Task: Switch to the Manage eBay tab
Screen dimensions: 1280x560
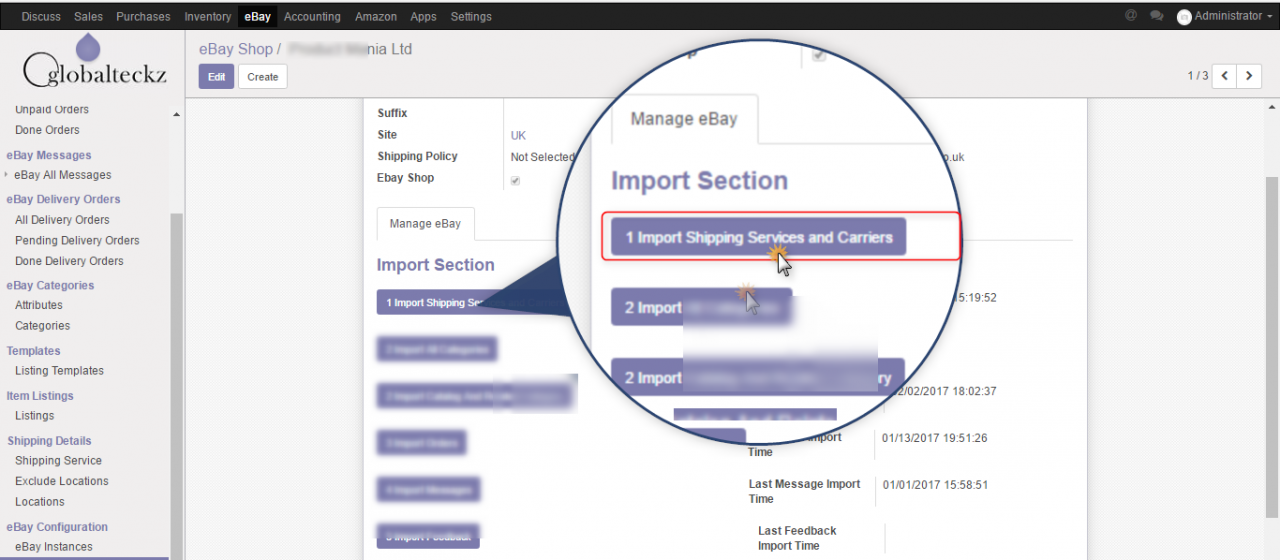Action: tap(425, 224)
